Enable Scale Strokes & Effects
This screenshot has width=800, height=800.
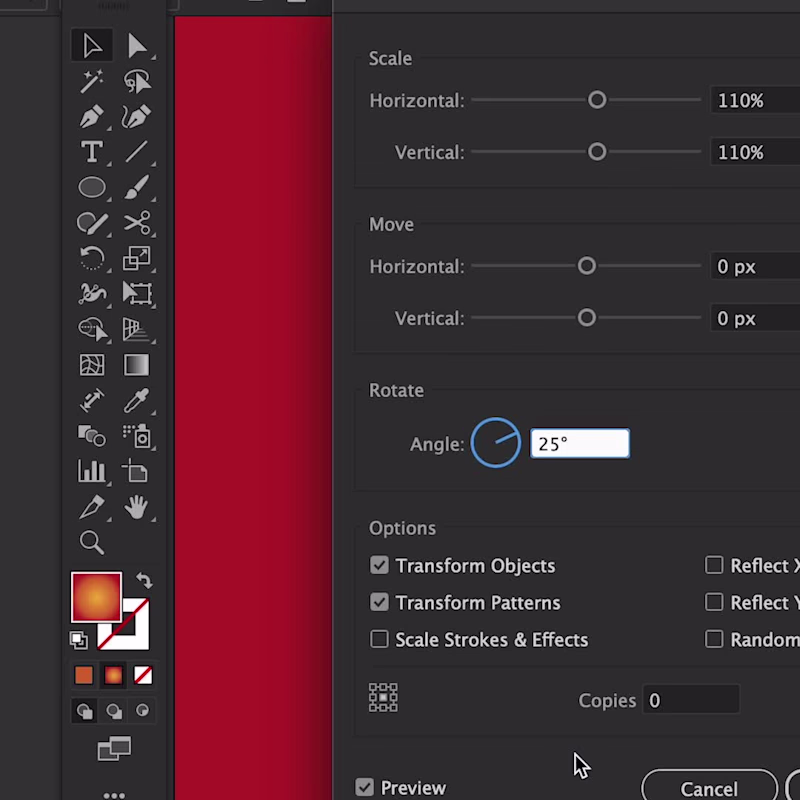[379, 639]
